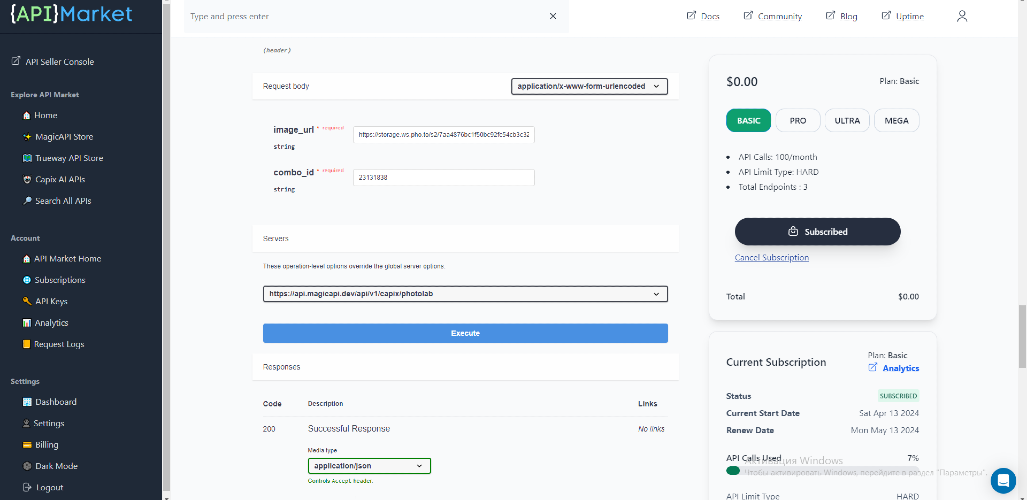The width and height of the screenshot is (1027, 500).
Task: Open Request Logs in sidebar
Action: pos(59,344)
